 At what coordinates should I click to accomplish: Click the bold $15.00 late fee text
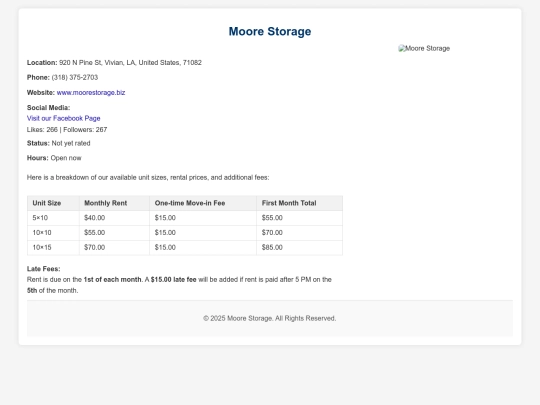[x=174, y=280]
